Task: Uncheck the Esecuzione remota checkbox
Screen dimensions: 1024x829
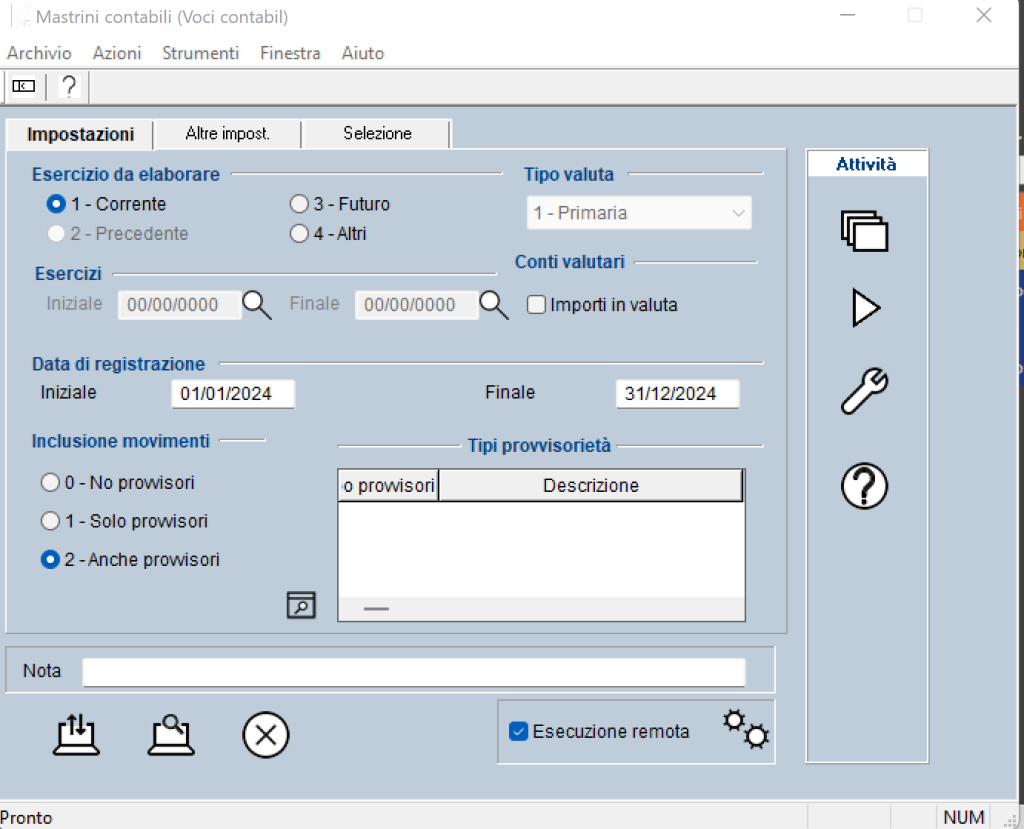Action: pos(519,731)
